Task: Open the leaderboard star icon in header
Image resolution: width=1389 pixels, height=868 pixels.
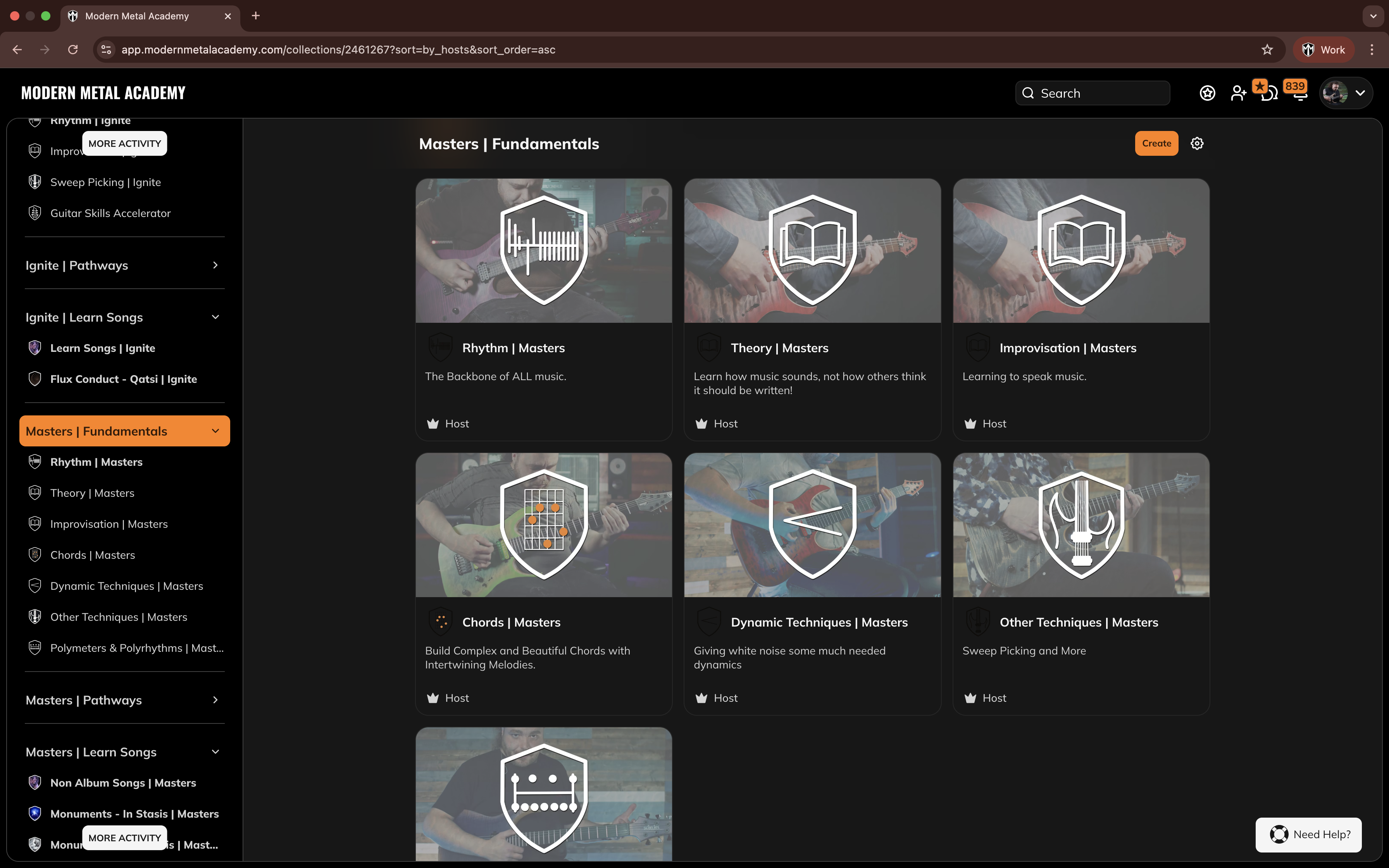Action: (x=1207, y=93)
